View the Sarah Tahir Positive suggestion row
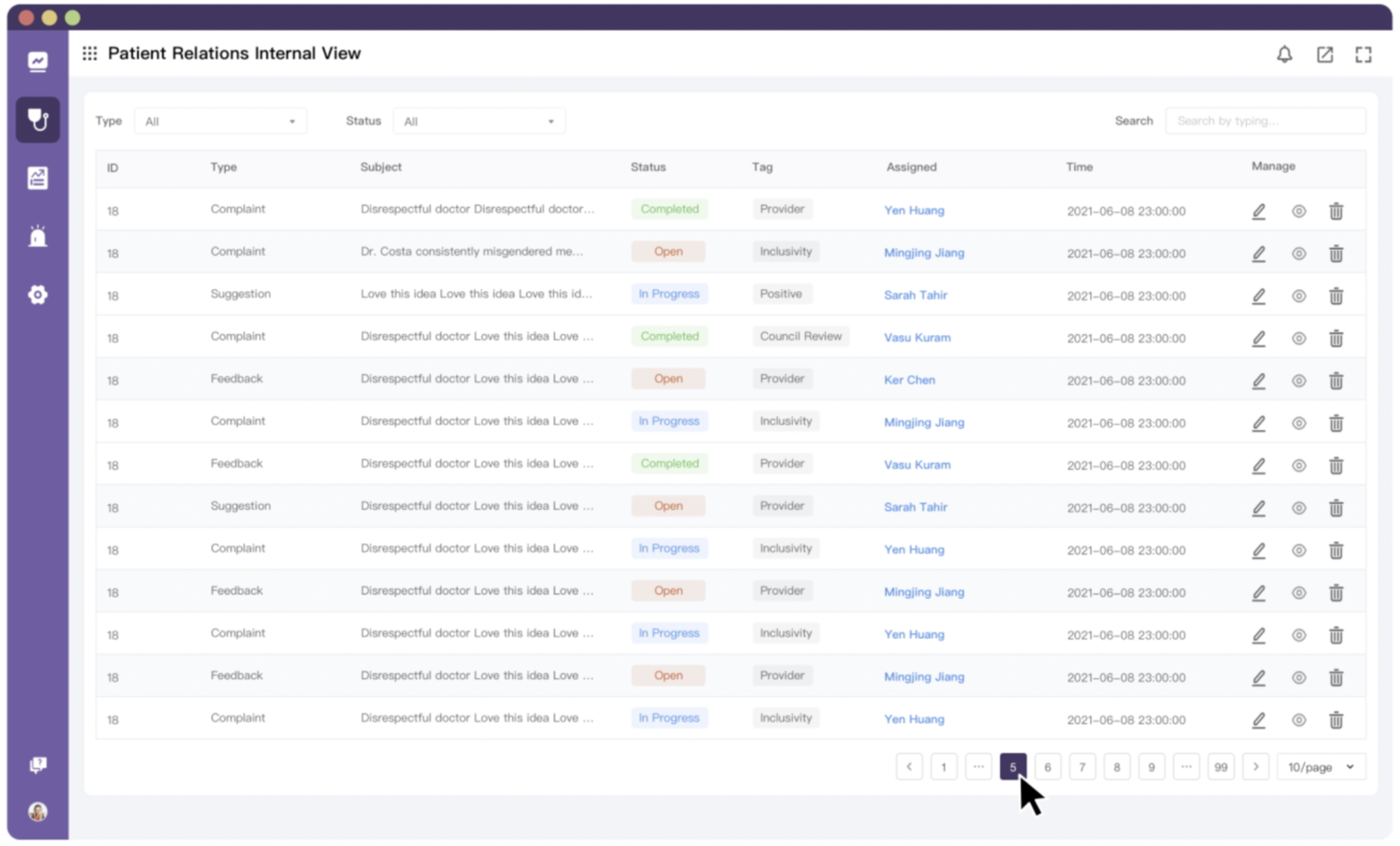This screenshot has width=1400, height=846. click(x=1299, y=296)
